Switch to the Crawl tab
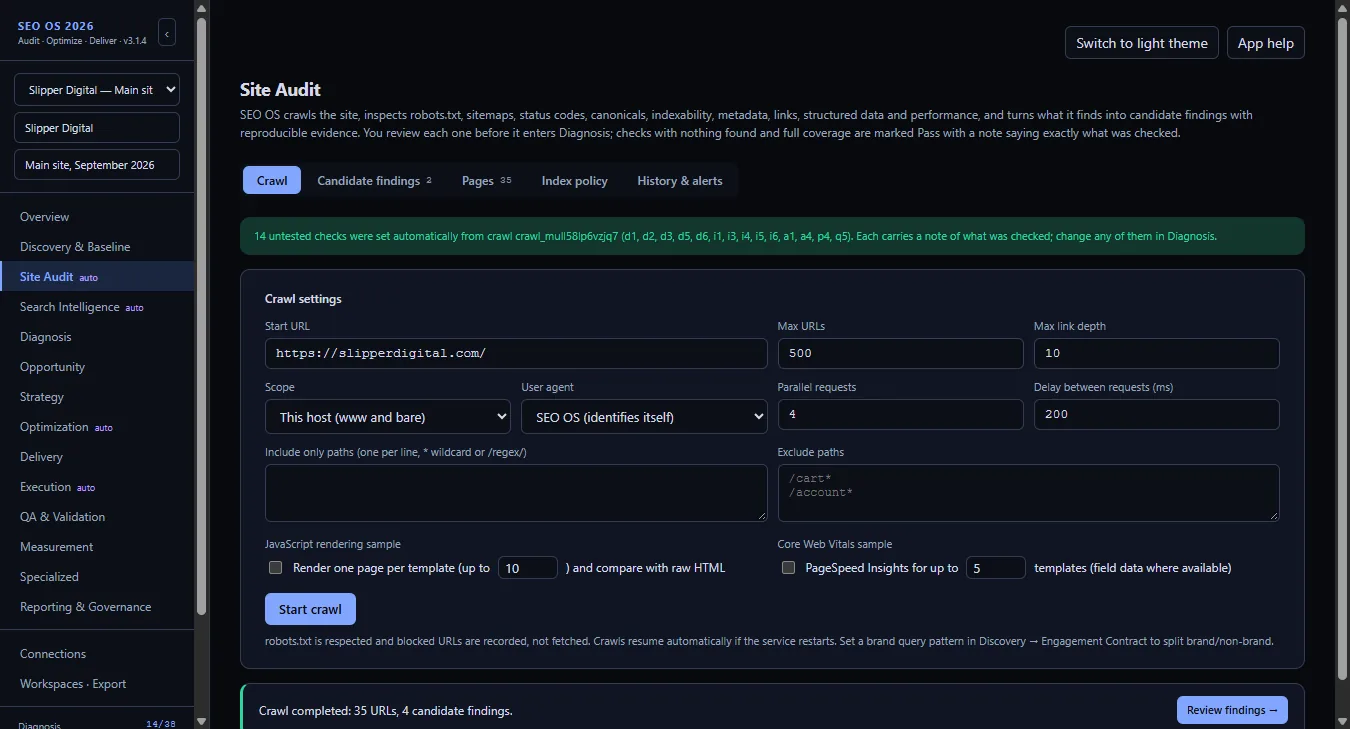Screen dimensions: 1350x729 click(272, 181)
